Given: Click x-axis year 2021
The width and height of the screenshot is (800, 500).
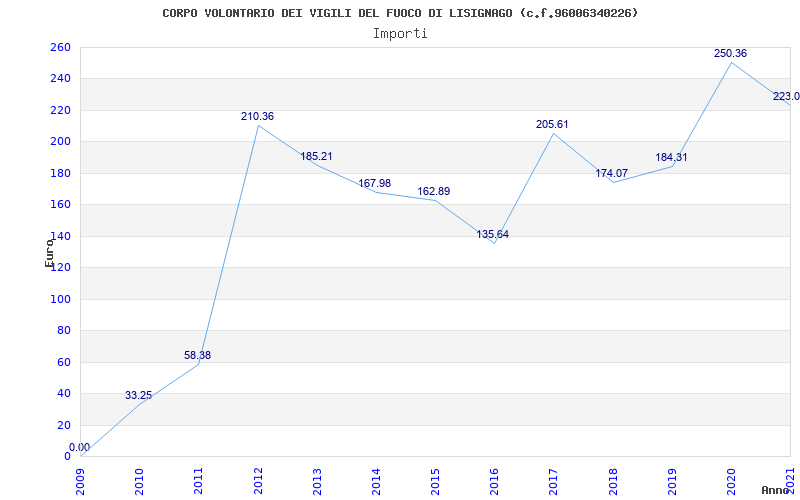Looking at the screenshot, I should 791,481.
